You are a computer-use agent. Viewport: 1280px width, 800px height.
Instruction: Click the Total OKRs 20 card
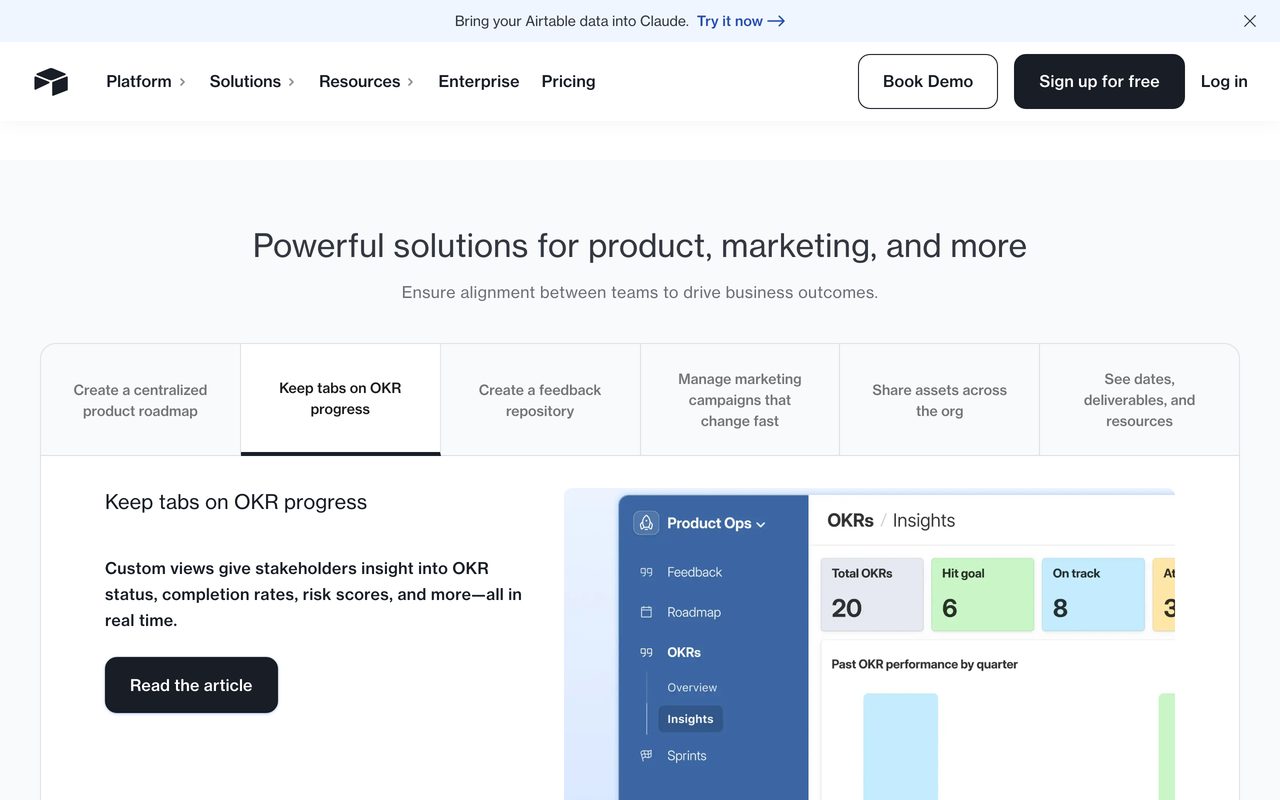pyautogui.click(x=872, y=595)
